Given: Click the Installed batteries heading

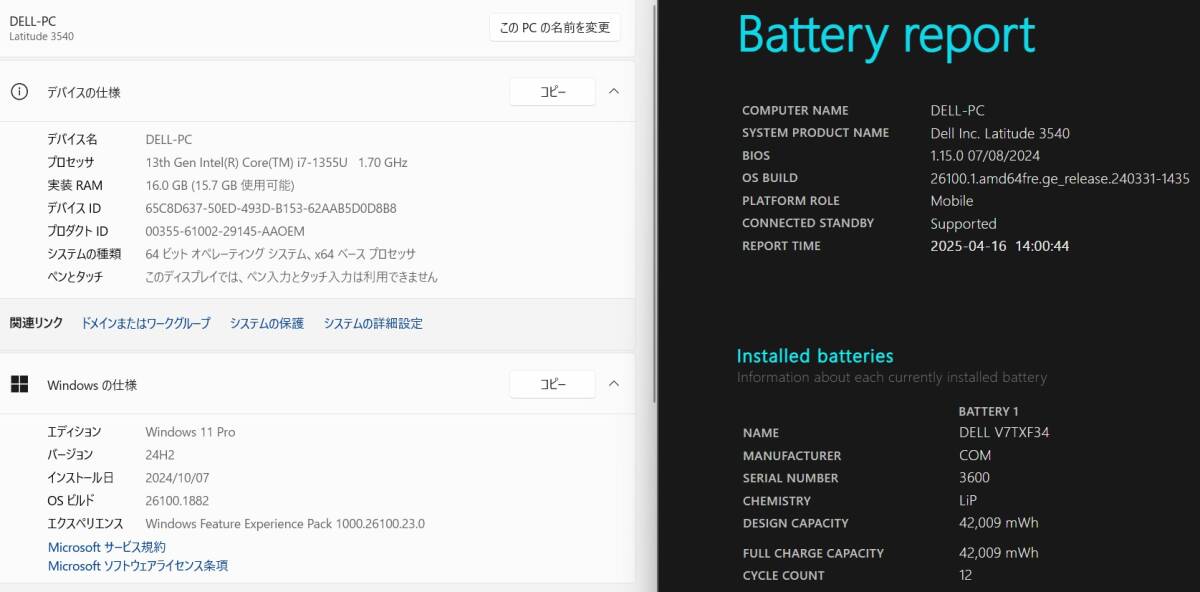Looking at the screenshot, I should tap(815, 356).
